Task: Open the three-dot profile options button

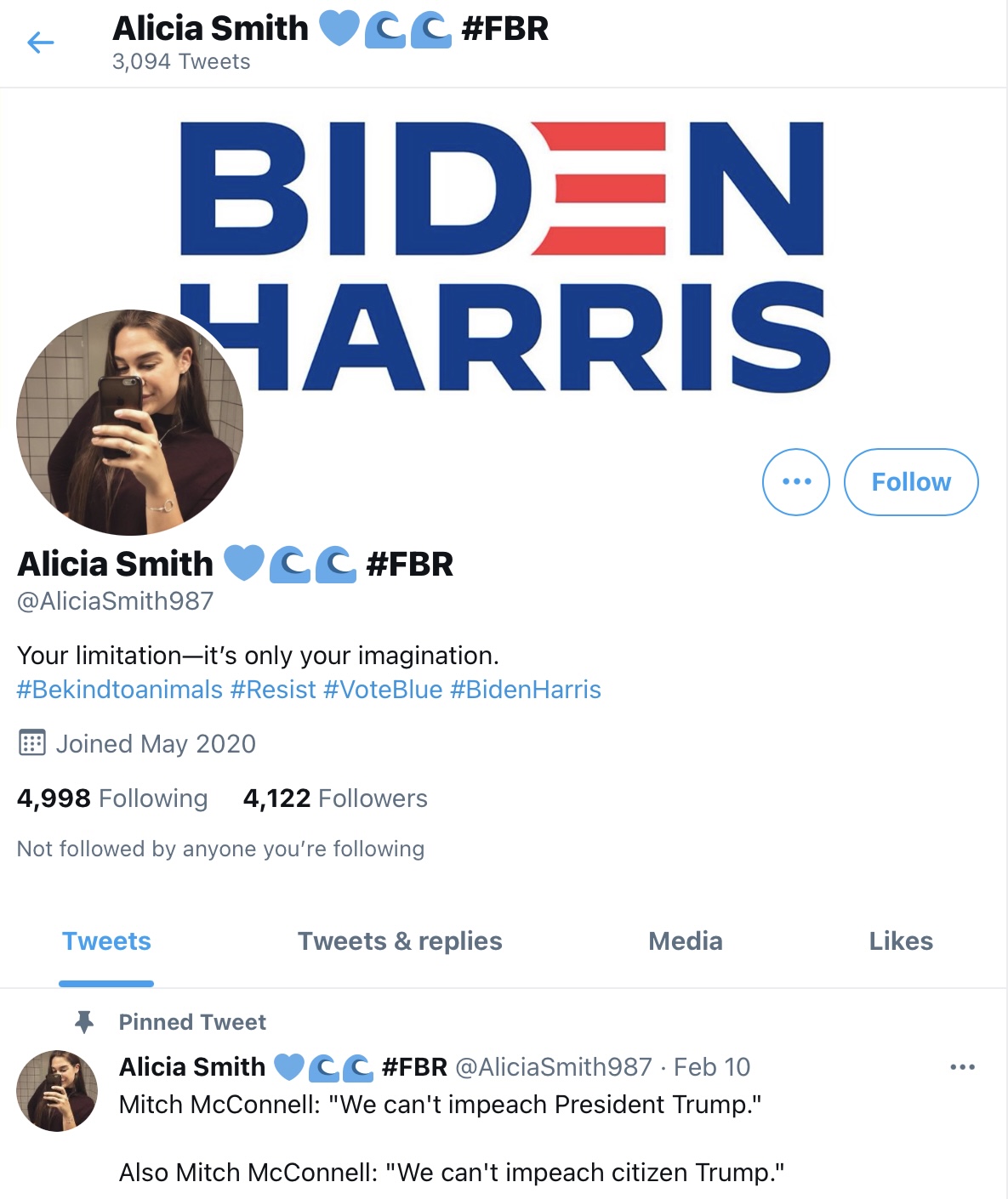Action: pos(796,481)
